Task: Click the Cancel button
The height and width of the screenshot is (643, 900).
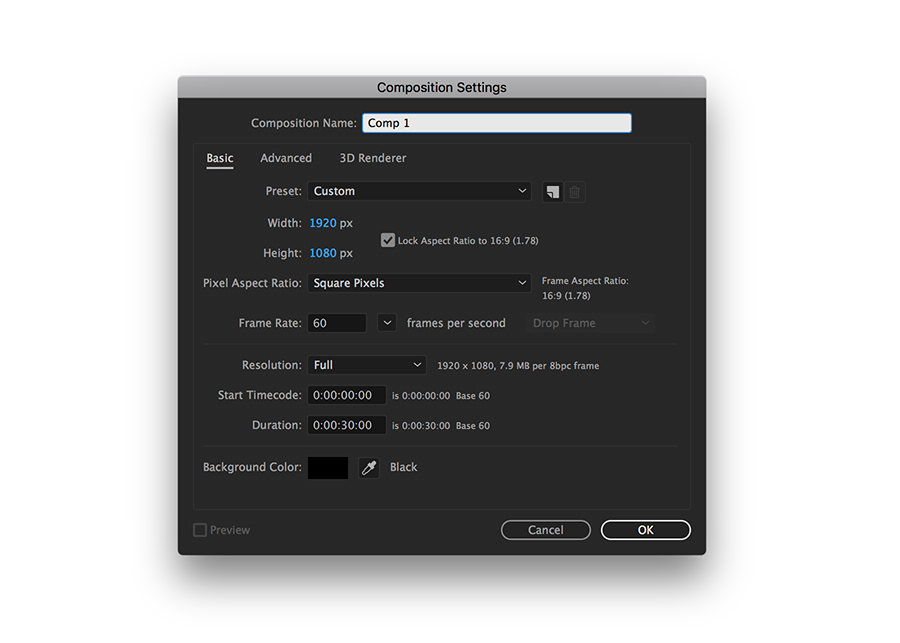Action: pyautogui.click(x=546, y=530)
